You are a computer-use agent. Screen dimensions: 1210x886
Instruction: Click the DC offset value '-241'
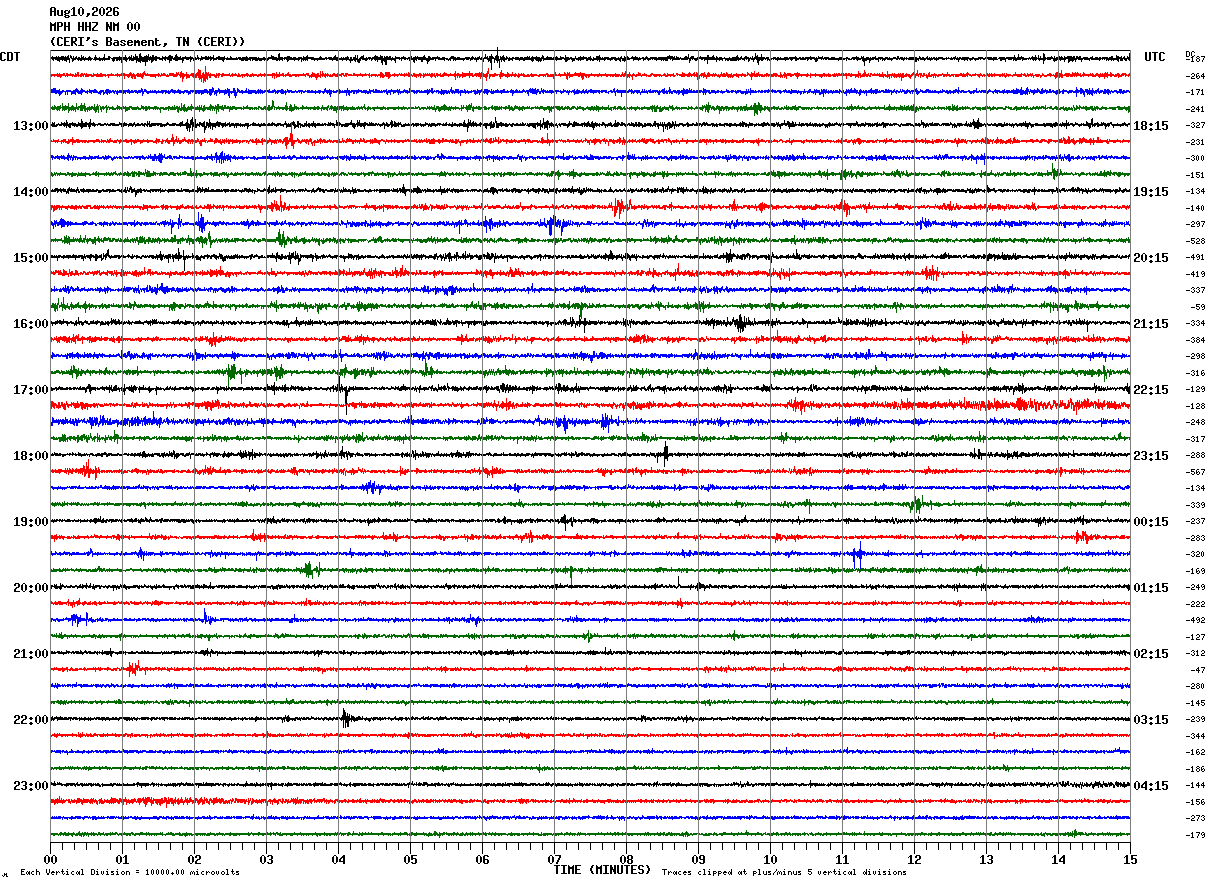click(1195, 109)
